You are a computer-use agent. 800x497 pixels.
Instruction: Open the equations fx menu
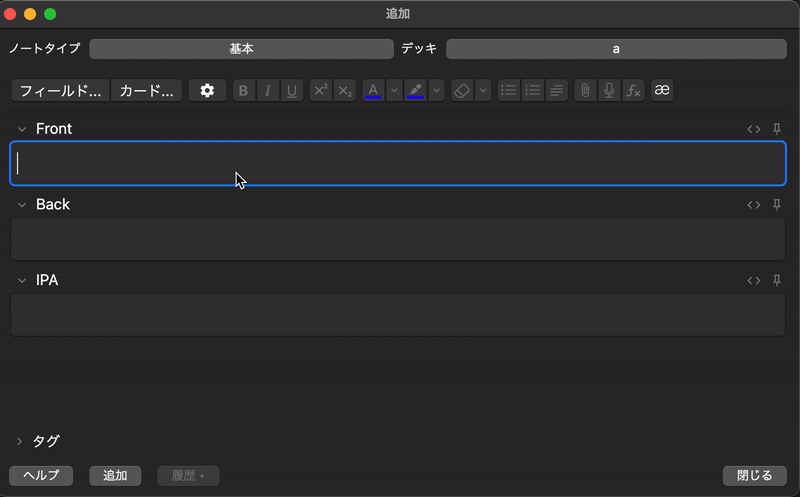pyautogui.click(x=632, y=90)
